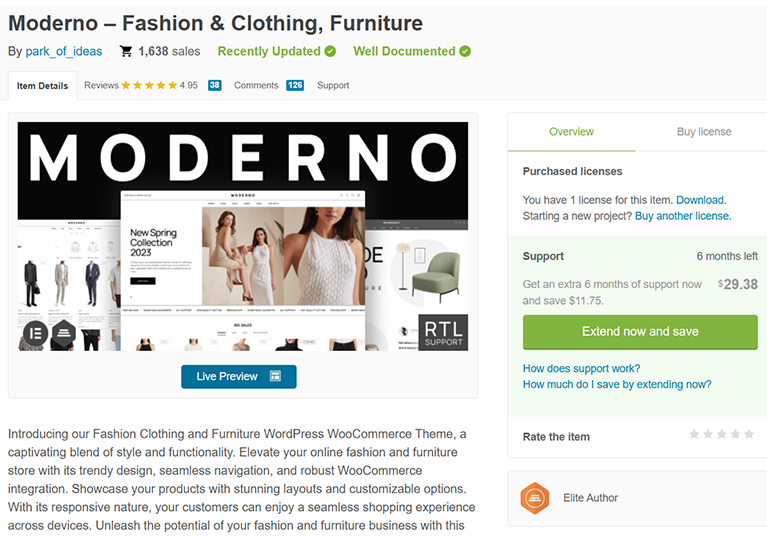
Task: Rate the item with the fifth star
Action: 749,434
